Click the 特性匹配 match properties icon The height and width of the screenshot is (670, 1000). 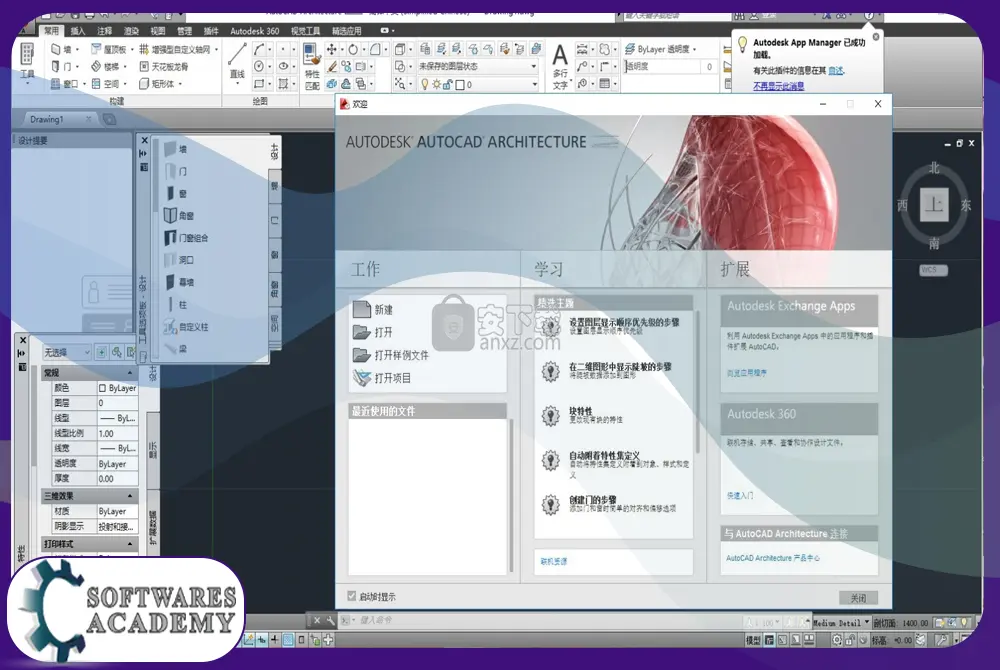(312, 66)
